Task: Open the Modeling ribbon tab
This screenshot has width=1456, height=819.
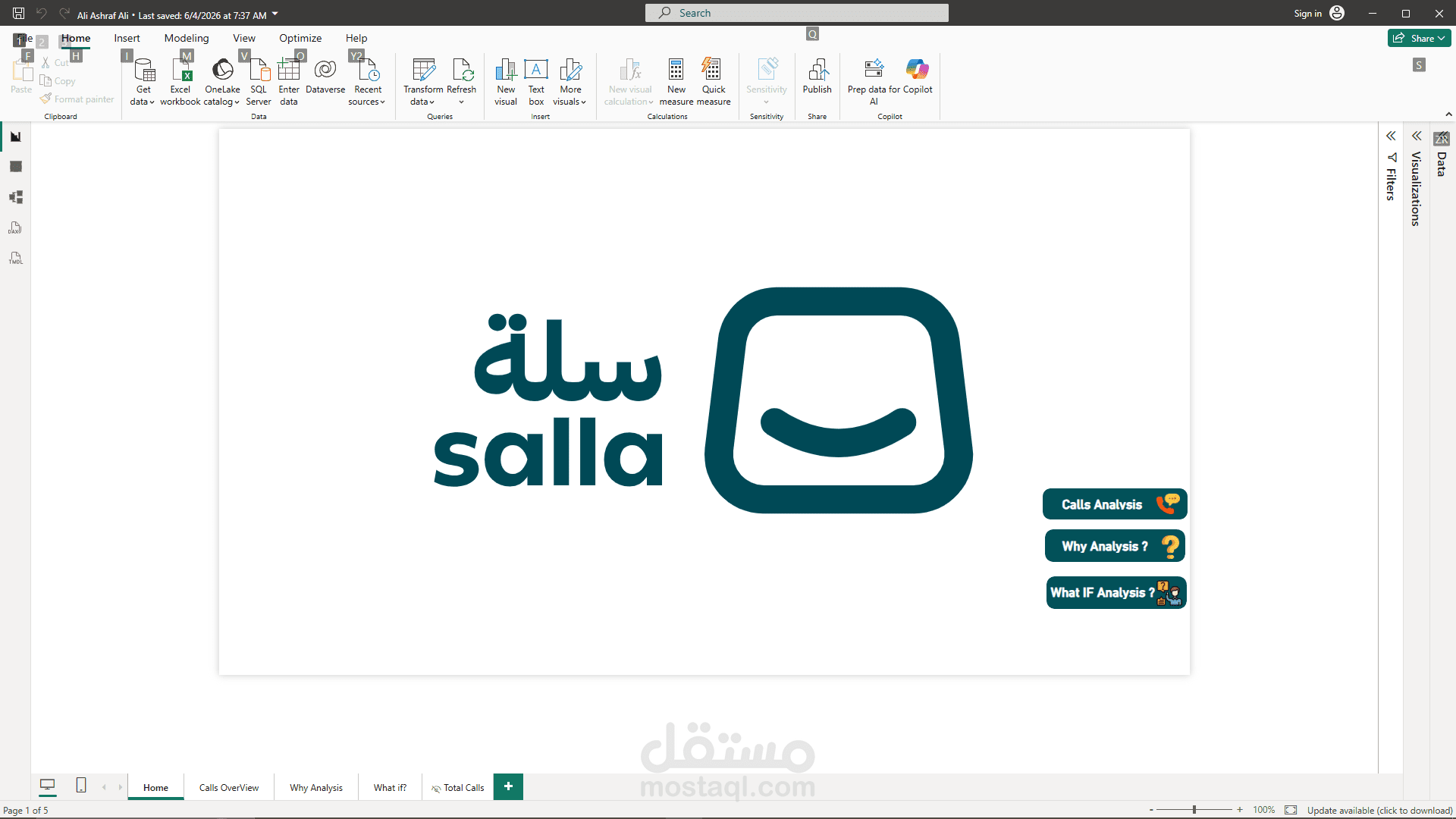Action: pos(187,38)
